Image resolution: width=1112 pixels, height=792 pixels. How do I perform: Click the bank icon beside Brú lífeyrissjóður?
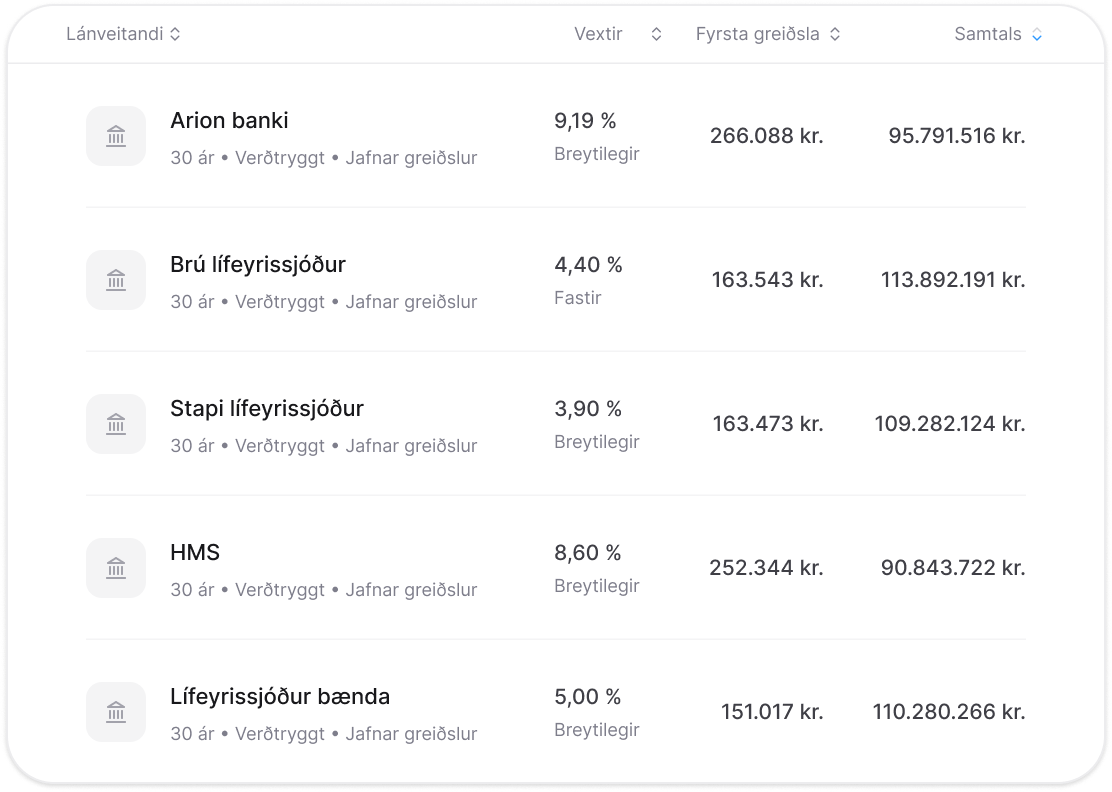(116, 280)
